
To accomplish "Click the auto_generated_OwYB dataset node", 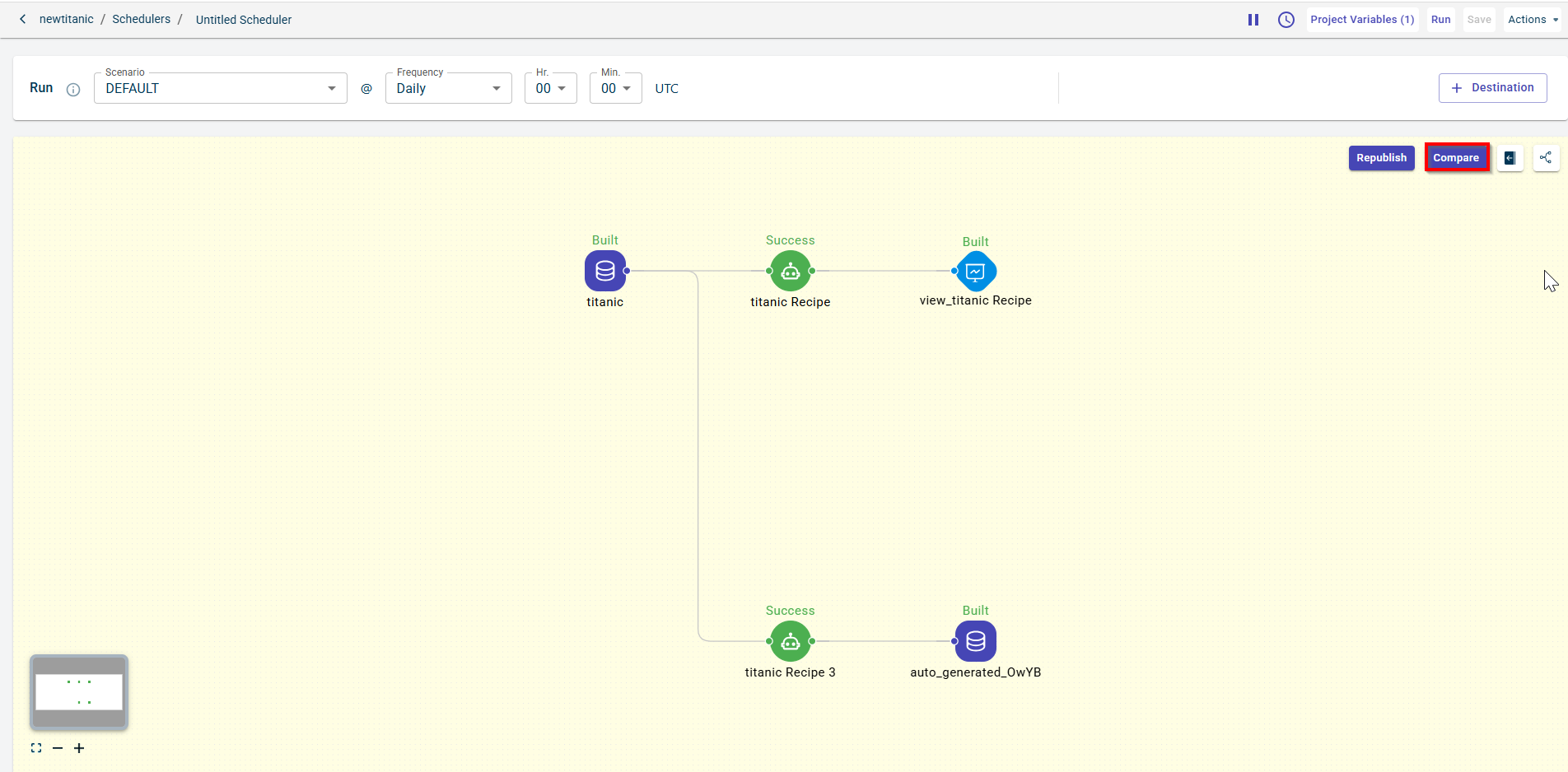I will [976, 641].
